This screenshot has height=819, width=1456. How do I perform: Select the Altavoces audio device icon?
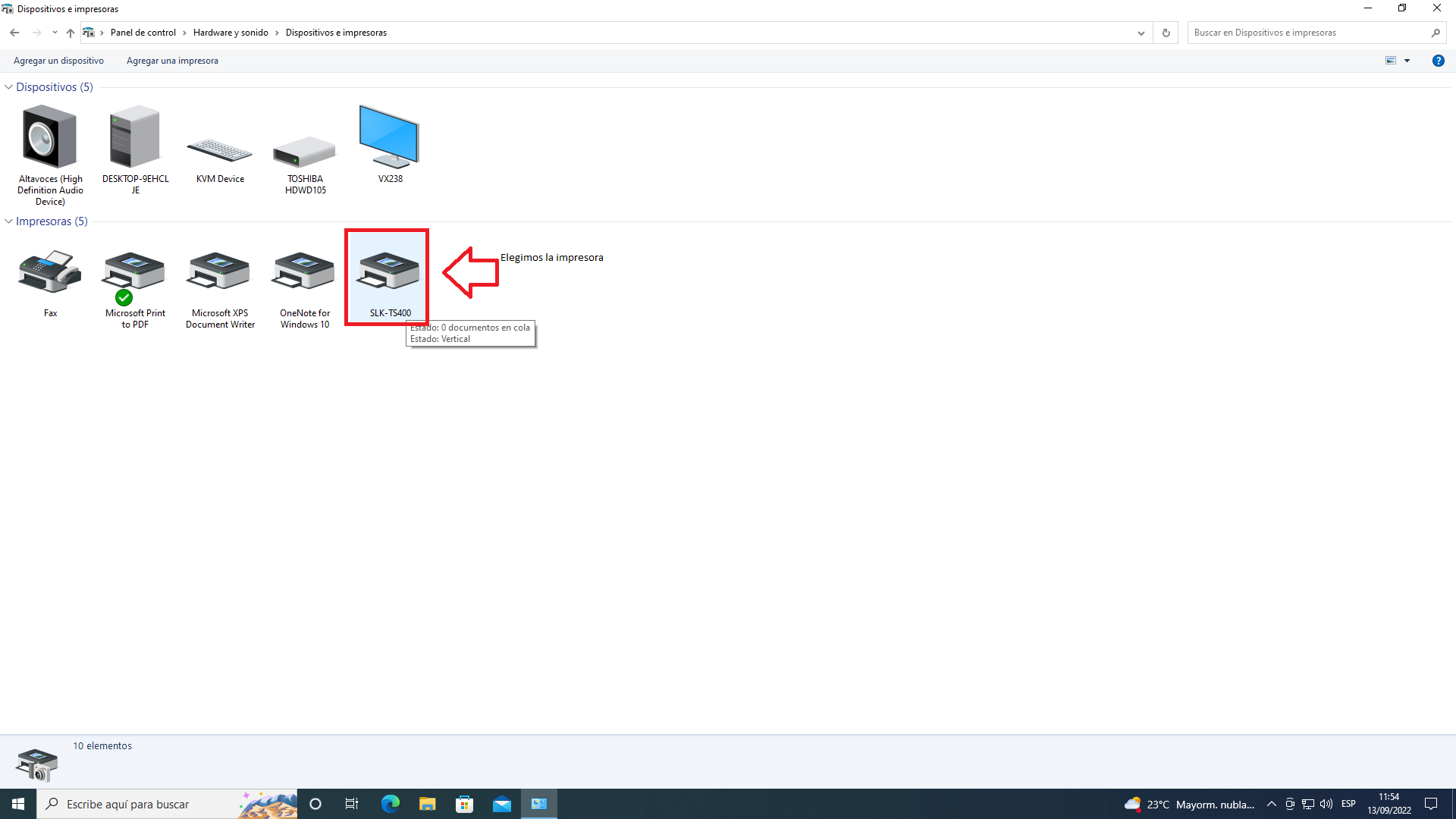pos(50,138)
